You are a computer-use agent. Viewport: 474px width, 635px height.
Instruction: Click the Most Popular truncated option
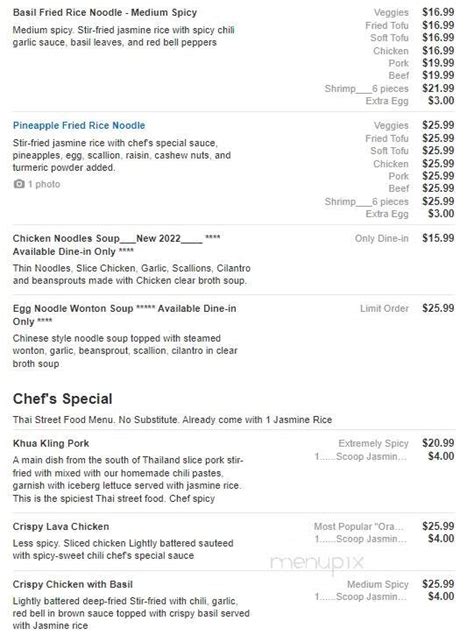(x=359, y=526)
